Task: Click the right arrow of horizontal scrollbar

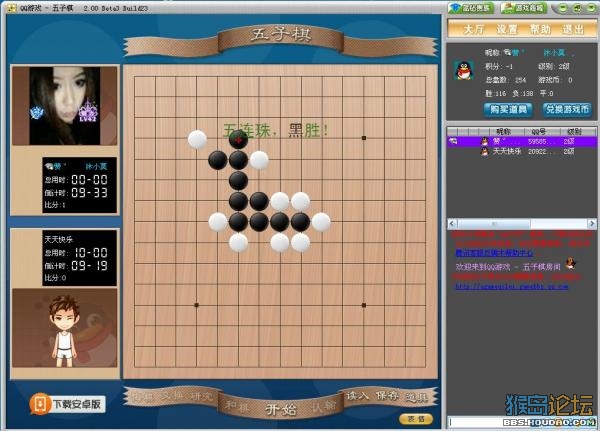Action: [592, 224]
